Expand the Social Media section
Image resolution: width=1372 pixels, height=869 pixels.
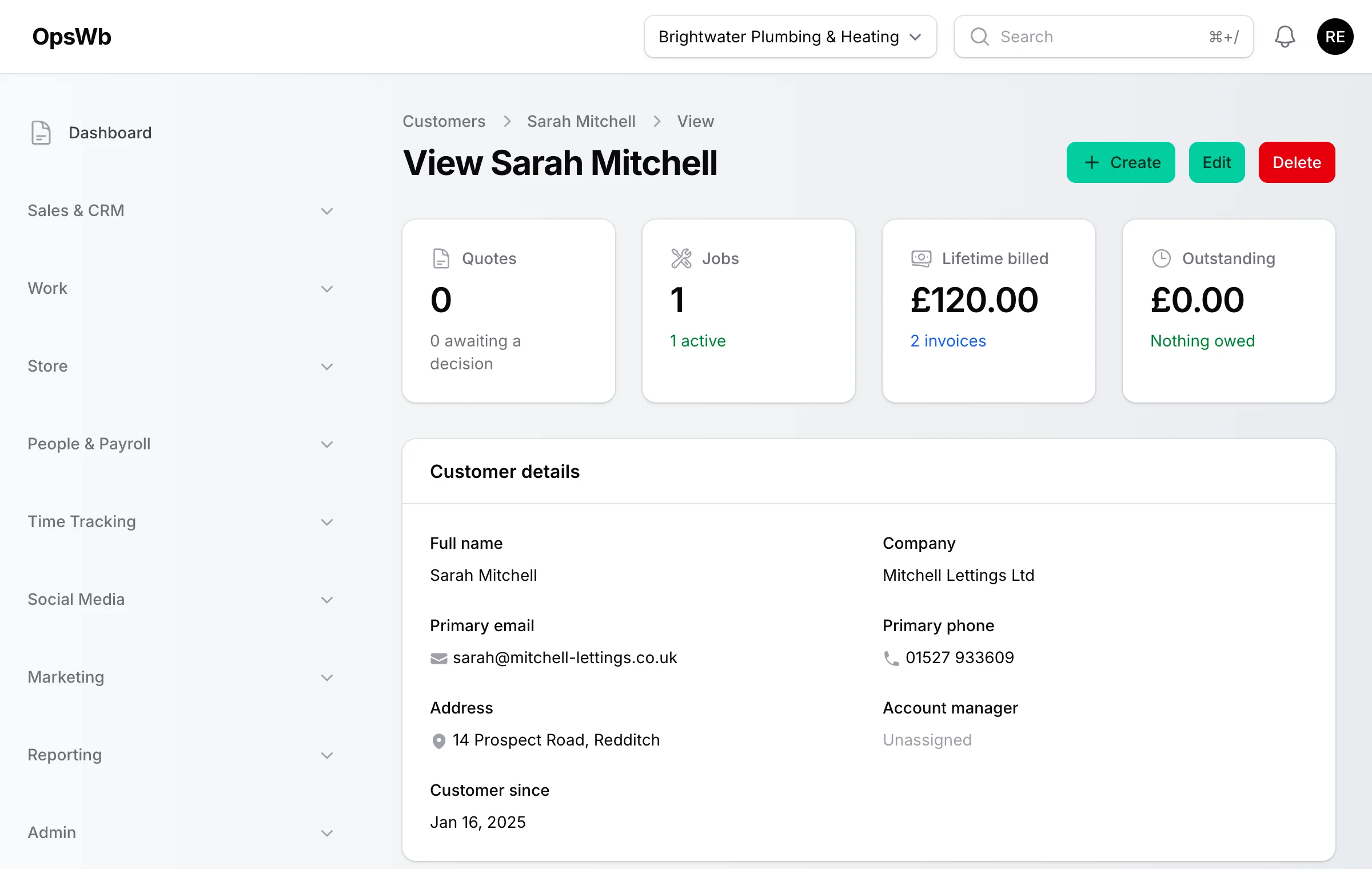[181, 599]
